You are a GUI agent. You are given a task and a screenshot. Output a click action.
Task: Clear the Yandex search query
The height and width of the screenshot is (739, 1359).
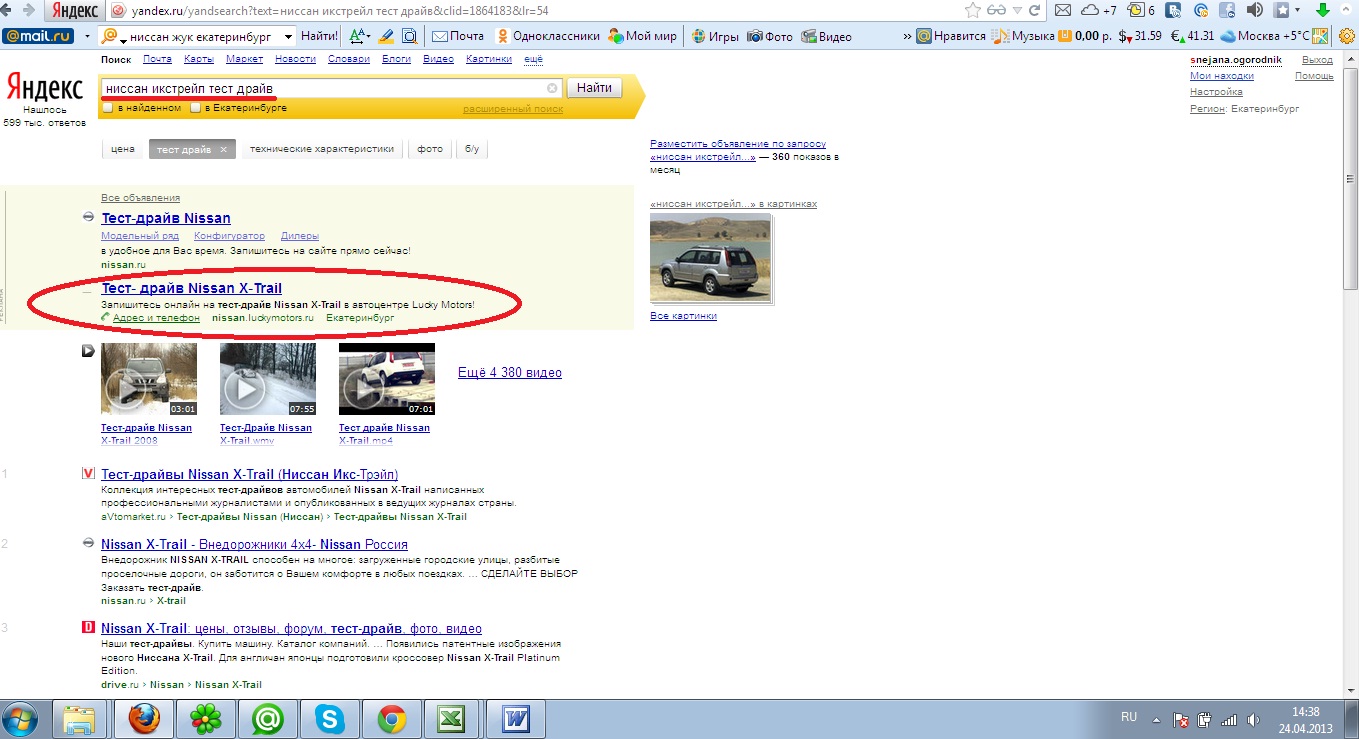[x=552, y=88]
